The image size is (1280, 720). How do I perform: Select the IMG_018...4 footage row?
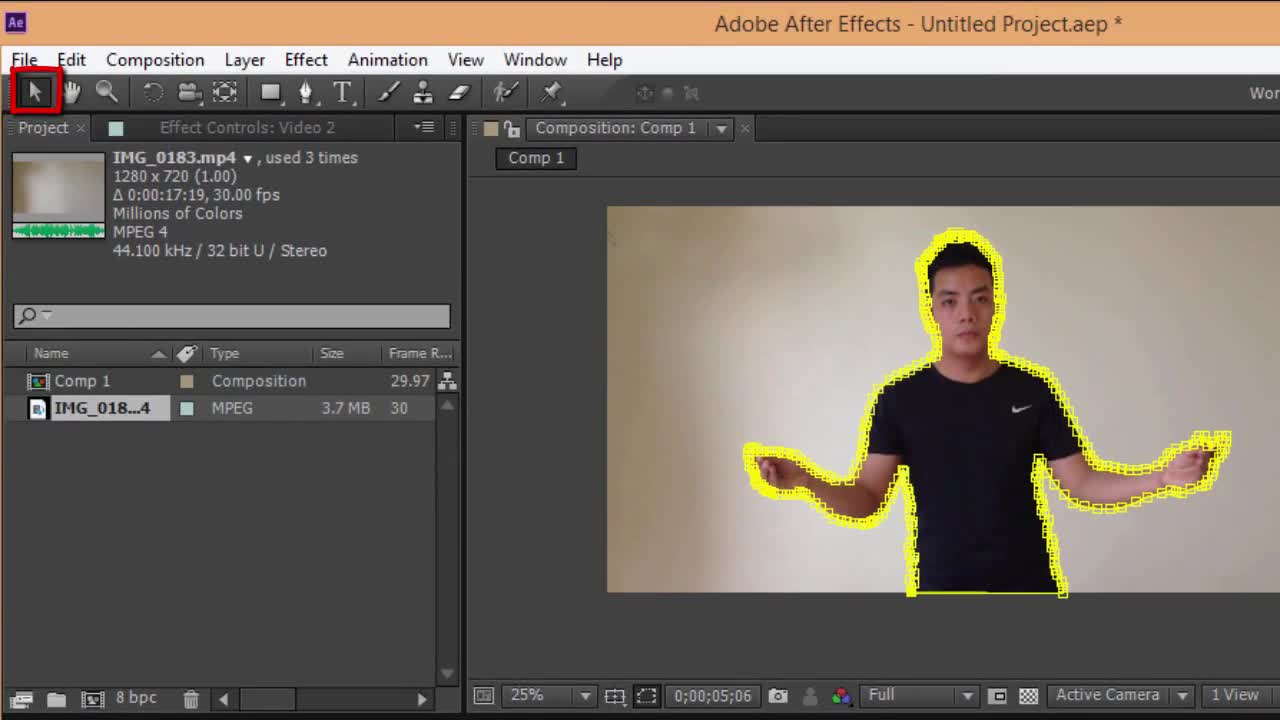pyautogui.click(x=220, y=408)
